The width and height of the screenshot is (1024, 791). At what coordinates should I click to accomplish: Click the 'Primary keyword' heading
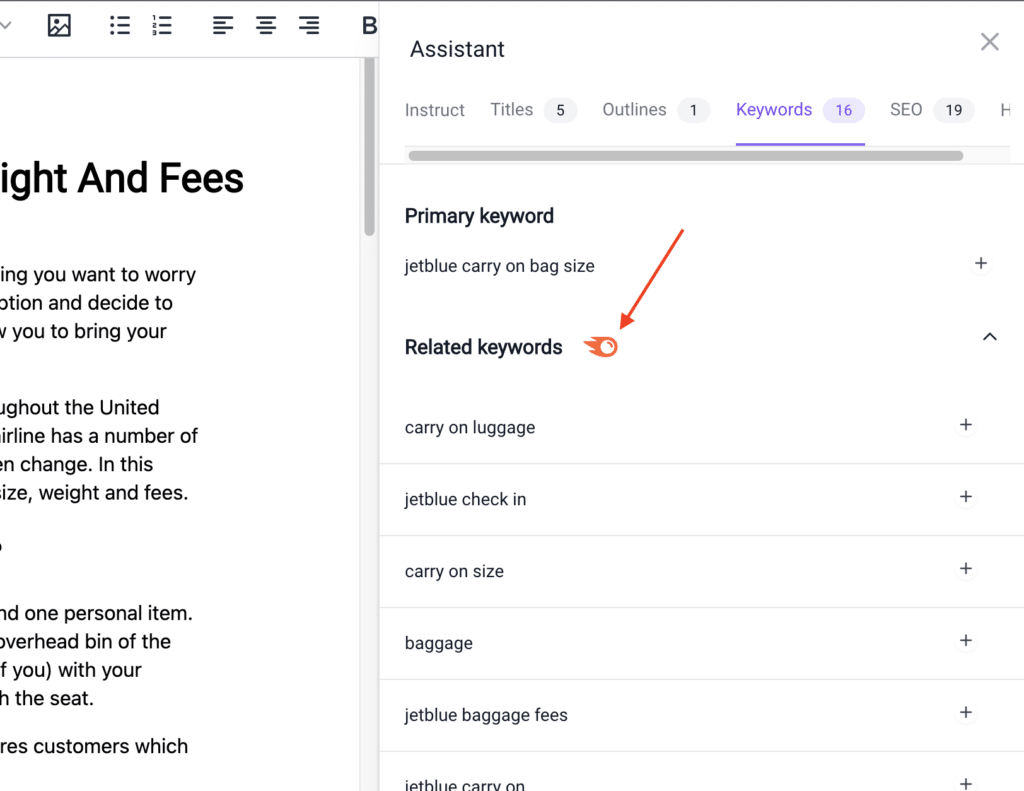point(479,216)
